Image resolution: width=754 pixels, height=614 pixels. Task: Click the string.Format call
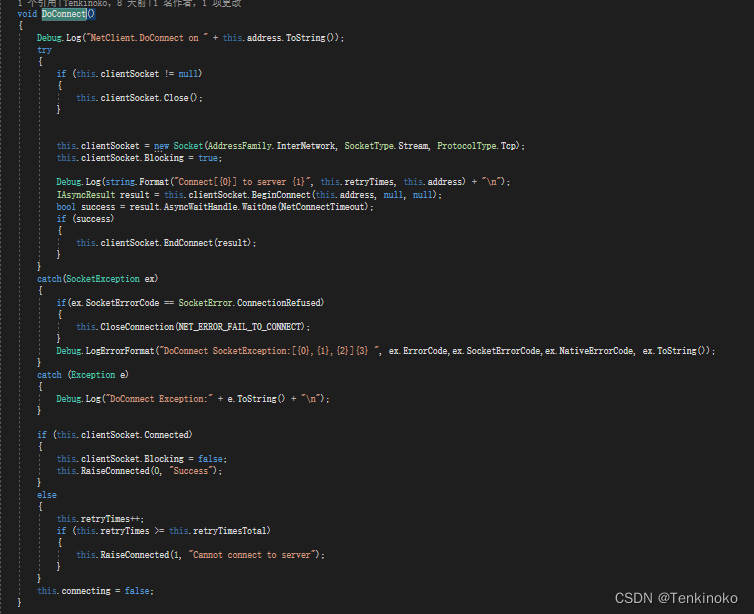point(137,182)
